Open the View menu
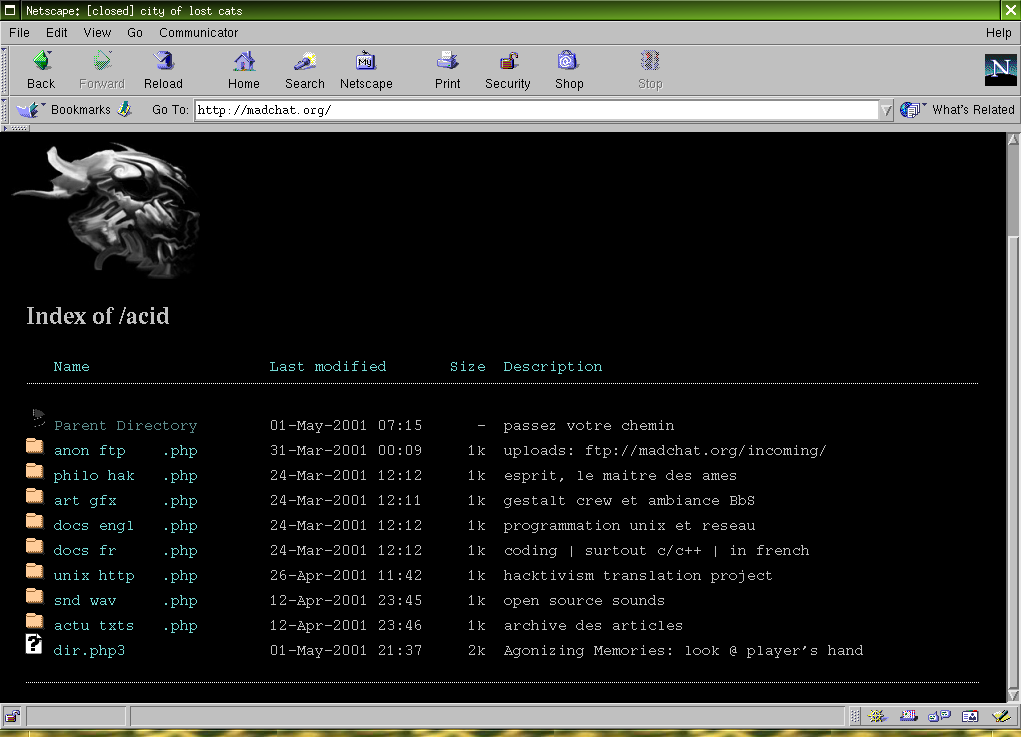Screen dimensions: 1021x737 97,32
